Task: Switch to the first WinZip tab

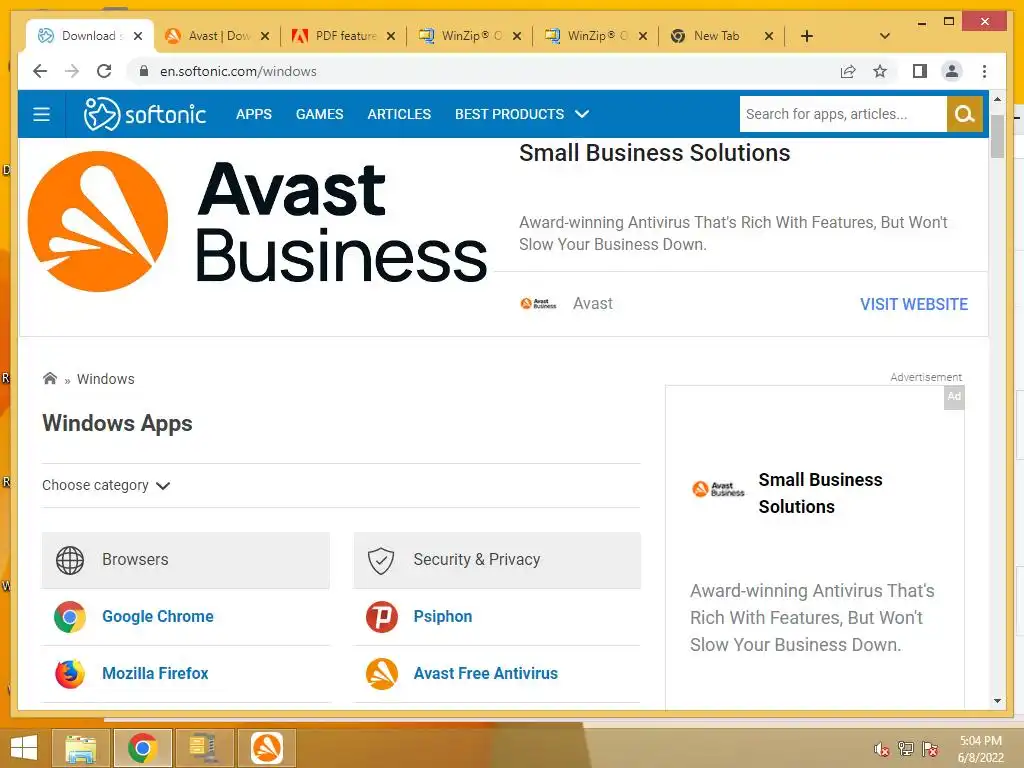Action: (470, 36)
